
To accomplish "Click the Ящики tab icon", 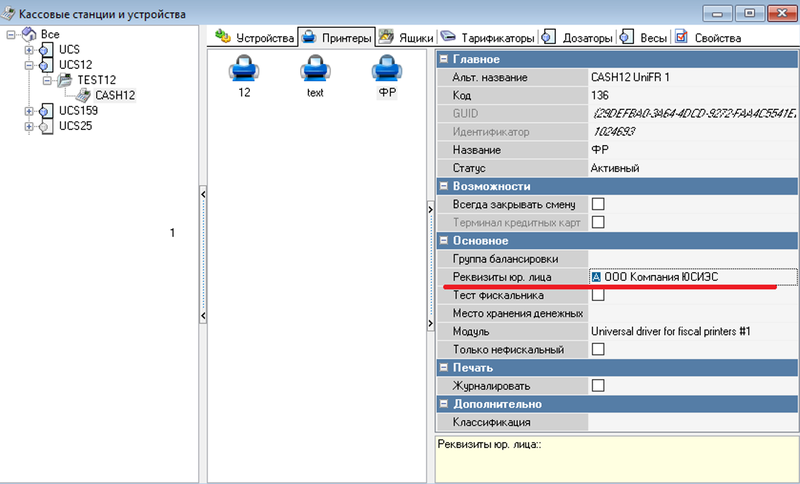I will click(x=386, y=36).
